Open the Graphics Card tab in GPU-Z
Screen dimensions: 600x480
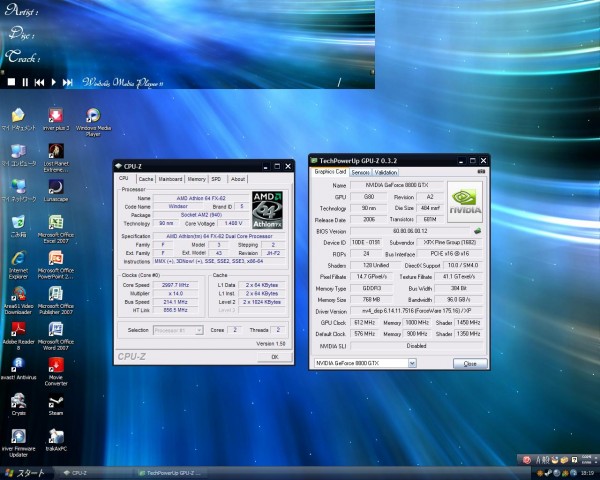coord(330,171)
